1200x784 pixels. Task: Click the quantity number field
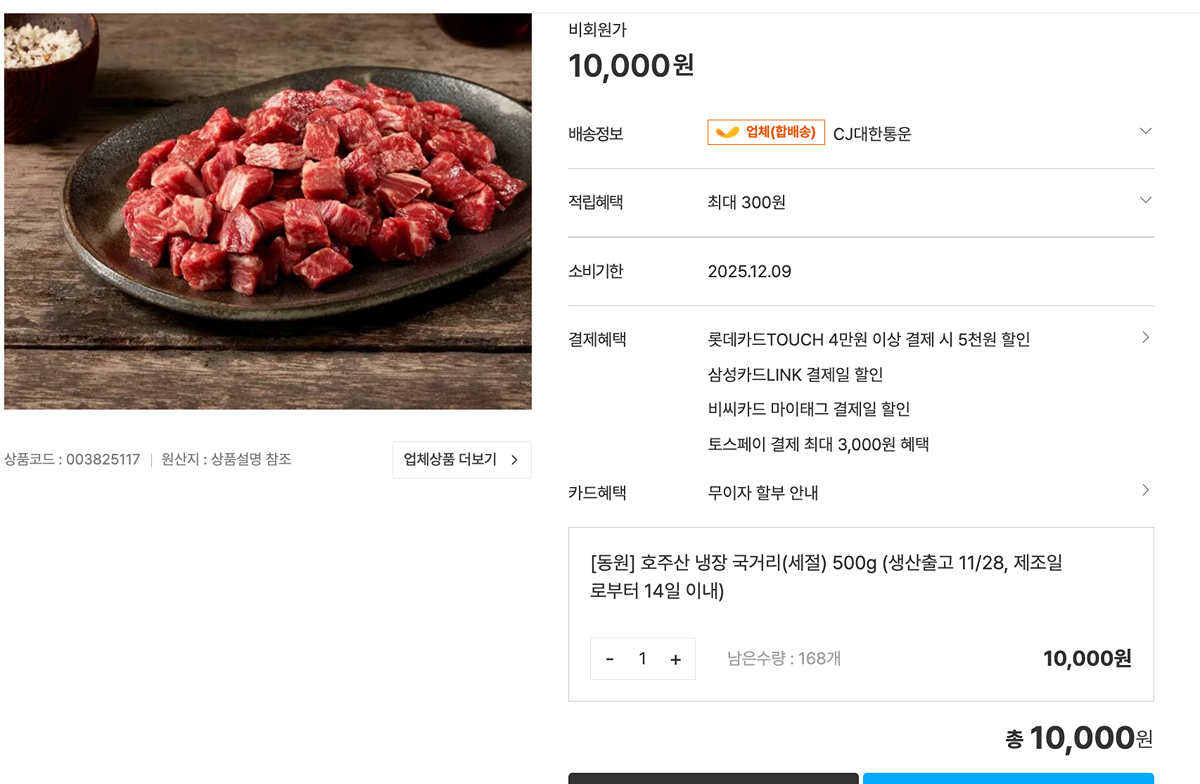tap(642, 659)
